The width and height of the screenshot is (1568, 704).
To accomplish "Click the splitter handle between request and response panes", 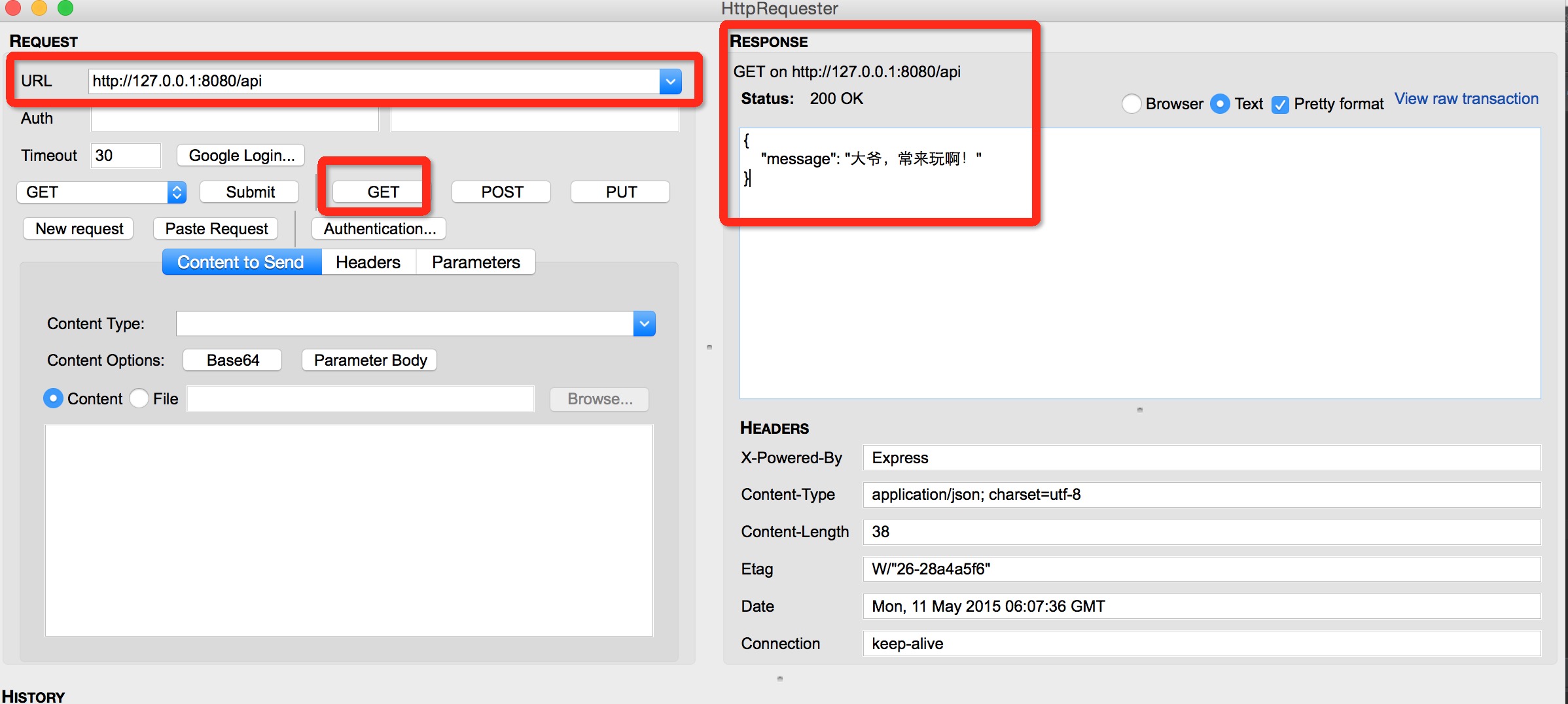I will (x=709, y=347).
